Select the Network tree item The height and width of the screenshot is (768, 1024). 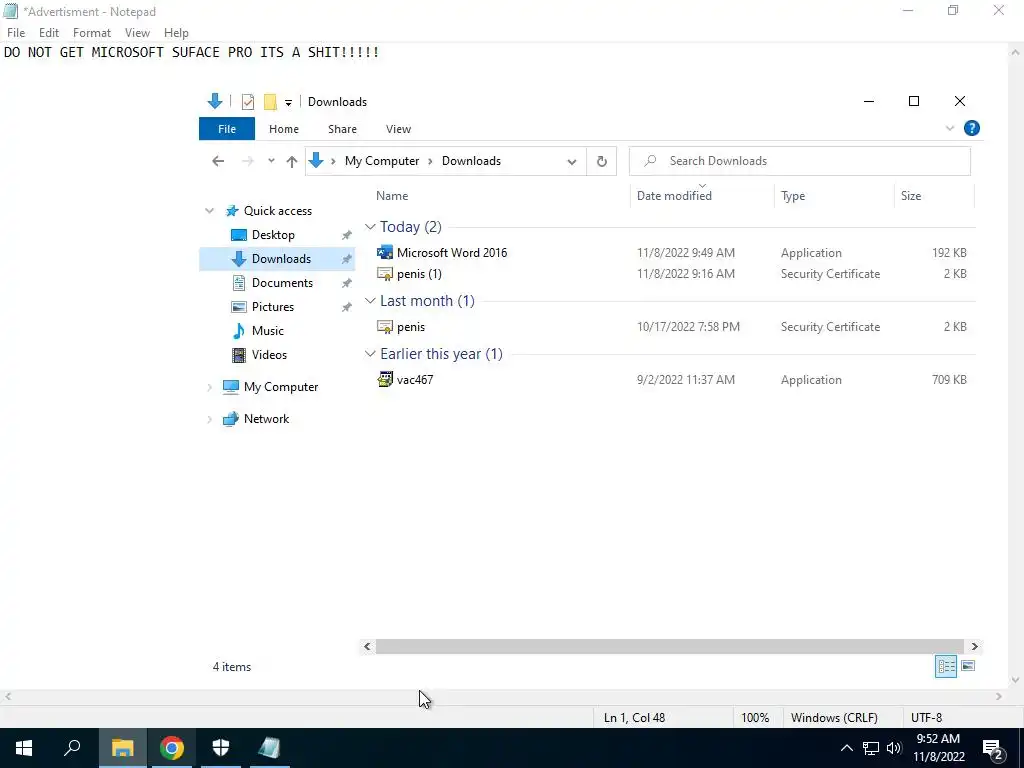pyautogui.click(x=266, y=419)
